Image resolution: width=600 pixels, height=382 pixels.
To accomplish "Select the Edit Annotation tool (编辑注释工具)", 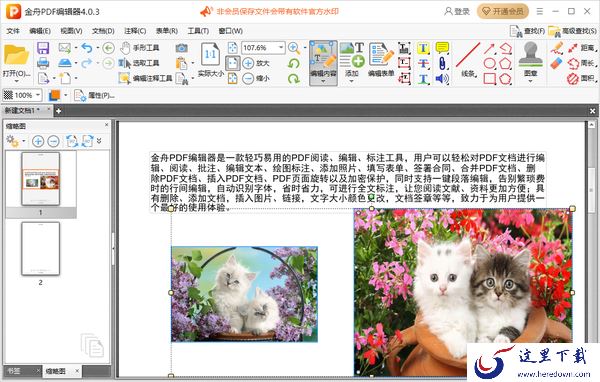I will [x=145, y=78].
